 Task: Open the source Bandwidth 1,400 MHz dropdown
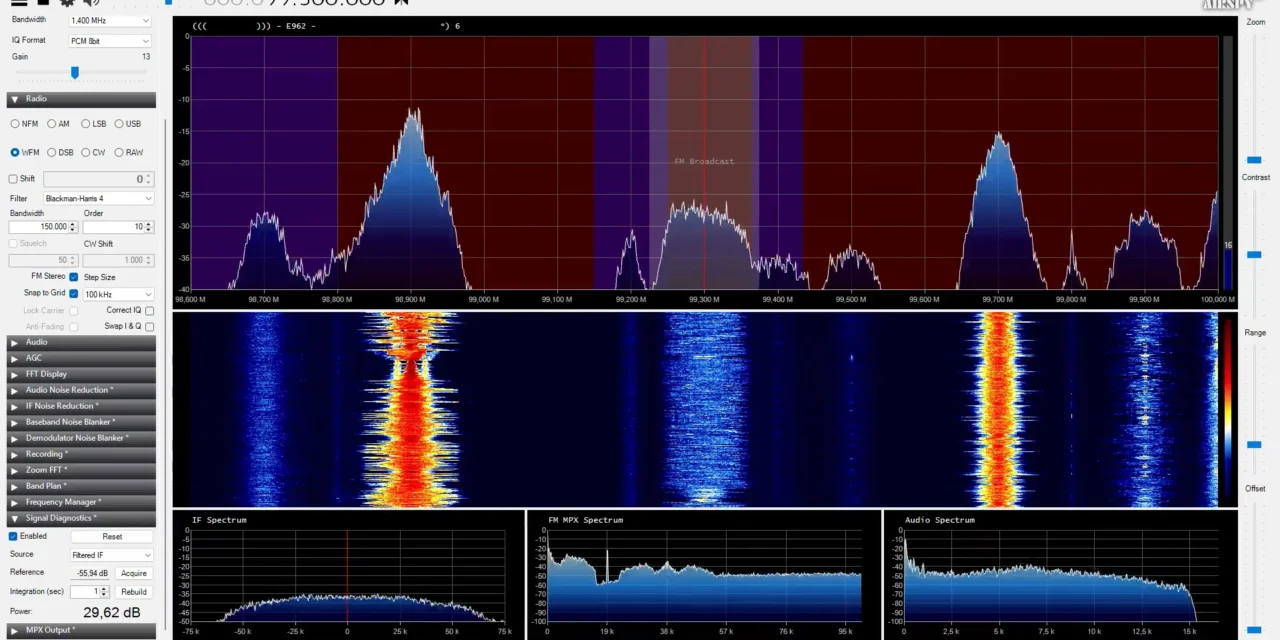click(x=110, y=21)
